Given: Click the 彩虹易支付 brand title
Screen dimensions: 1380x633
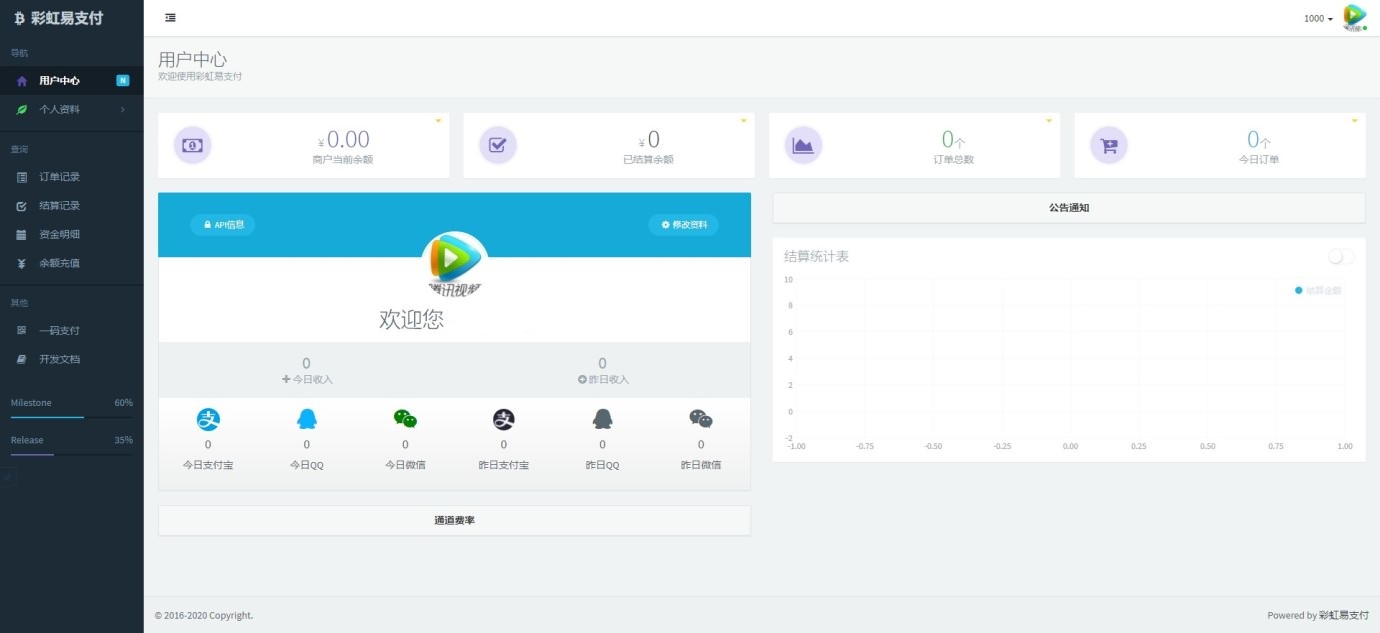Looking at the screenshot, I should (x=67, y=18).
